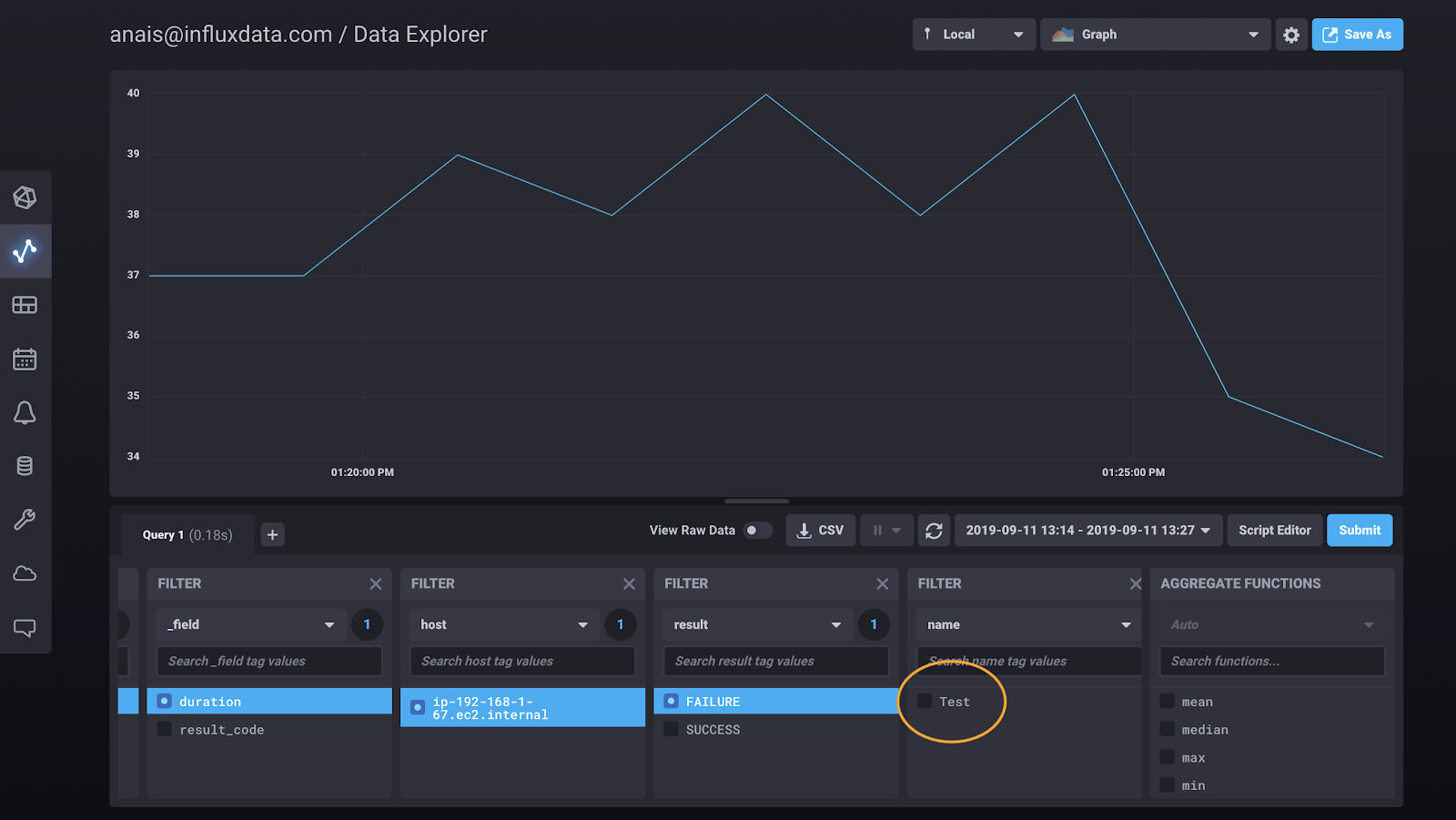Check the Test name tag checkbox
Screen dimensions: 1456x820
pos(925,701)
